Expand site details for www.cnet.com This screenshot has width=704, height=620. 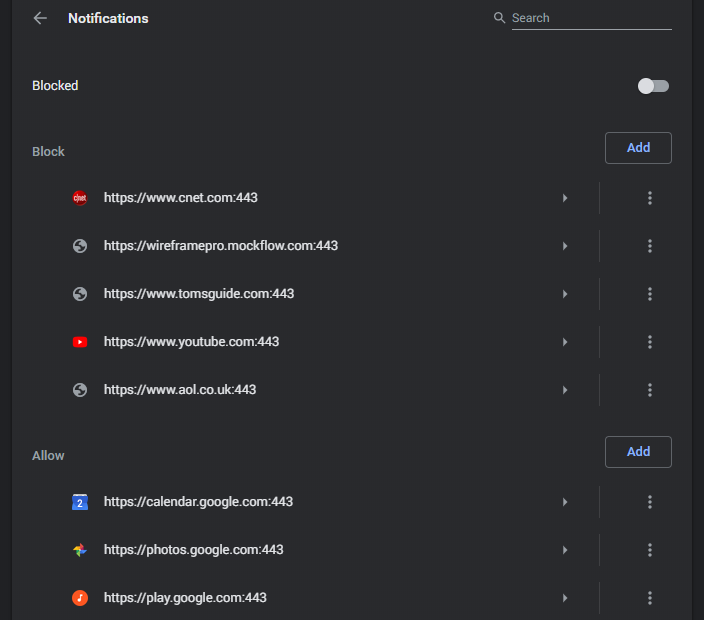click(565, 198)
